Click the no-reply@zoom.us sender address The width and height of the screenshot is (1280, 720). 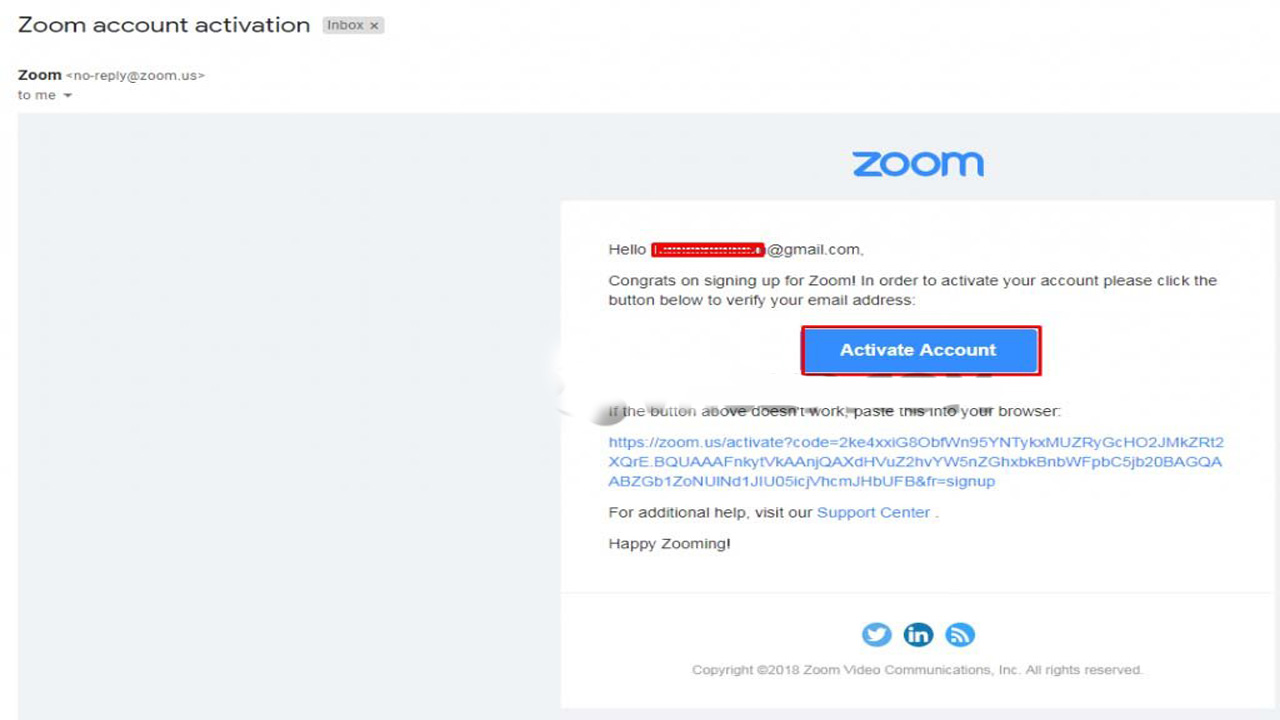135,76
